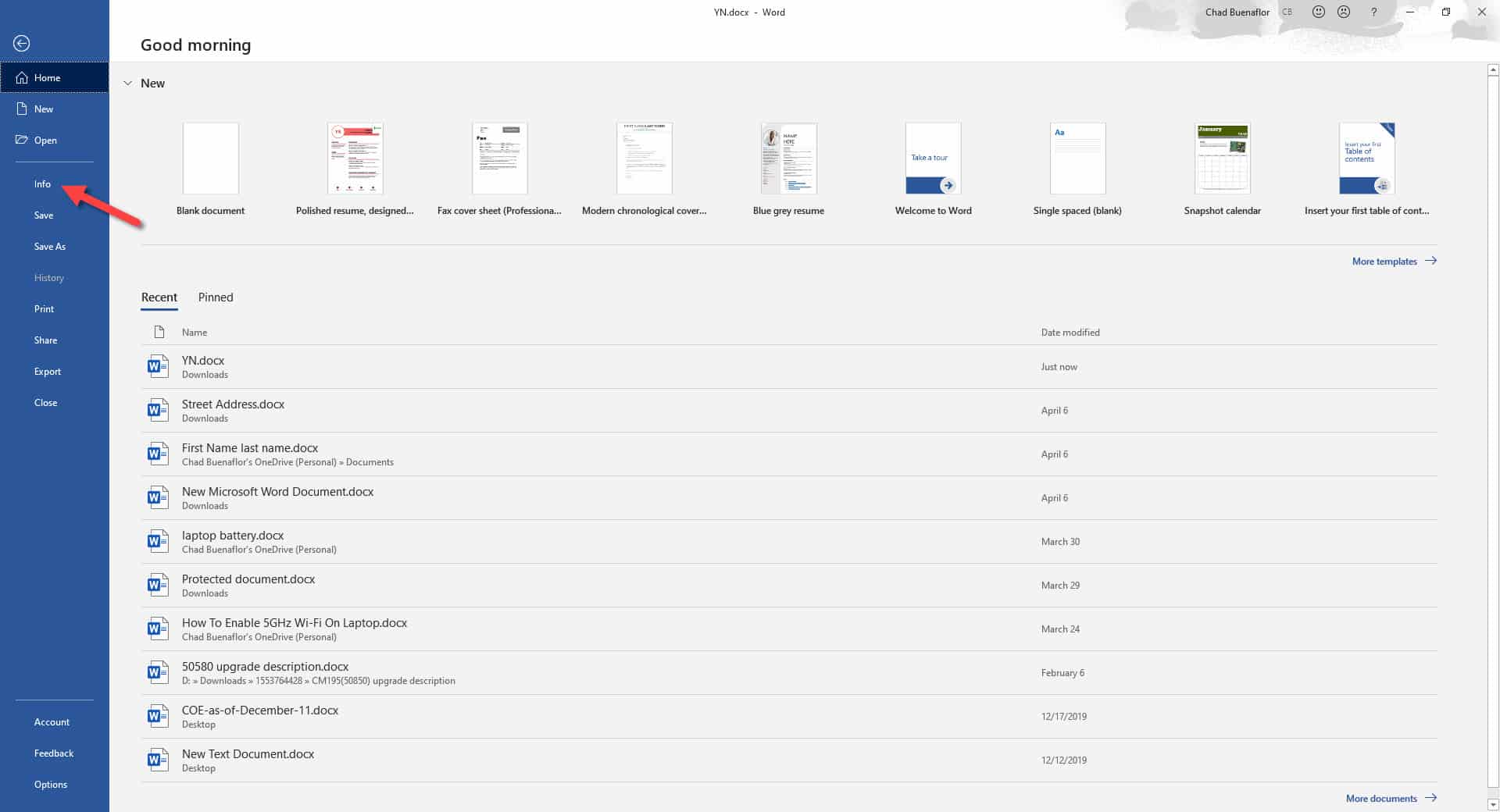Sort by the Name column header
Image resolution: width=1500 pixels, height=812 pixels.
195,333
